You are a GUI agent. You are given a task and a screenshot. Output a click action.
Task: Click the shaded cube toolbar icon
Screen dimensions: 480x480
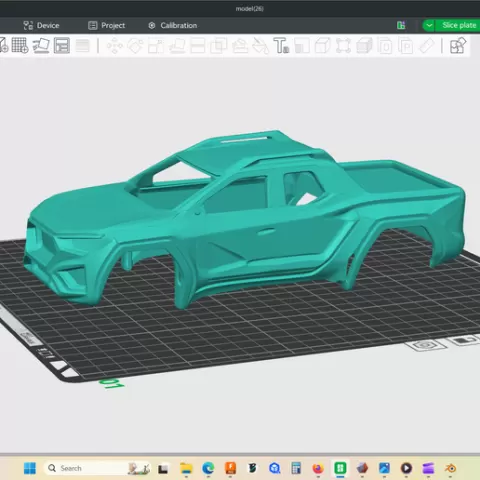click(364, 46)
